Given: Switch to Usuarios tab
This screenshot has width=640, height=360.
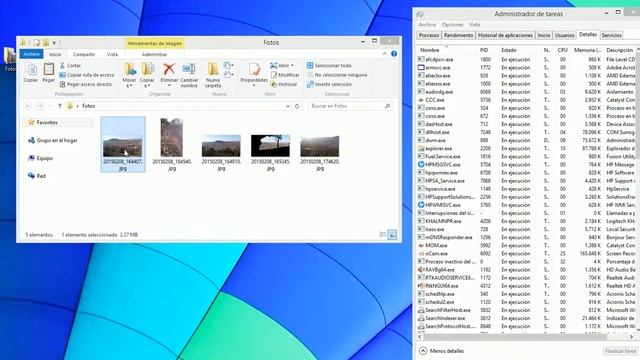Looking at the screenshot, I should pos(564,36).
